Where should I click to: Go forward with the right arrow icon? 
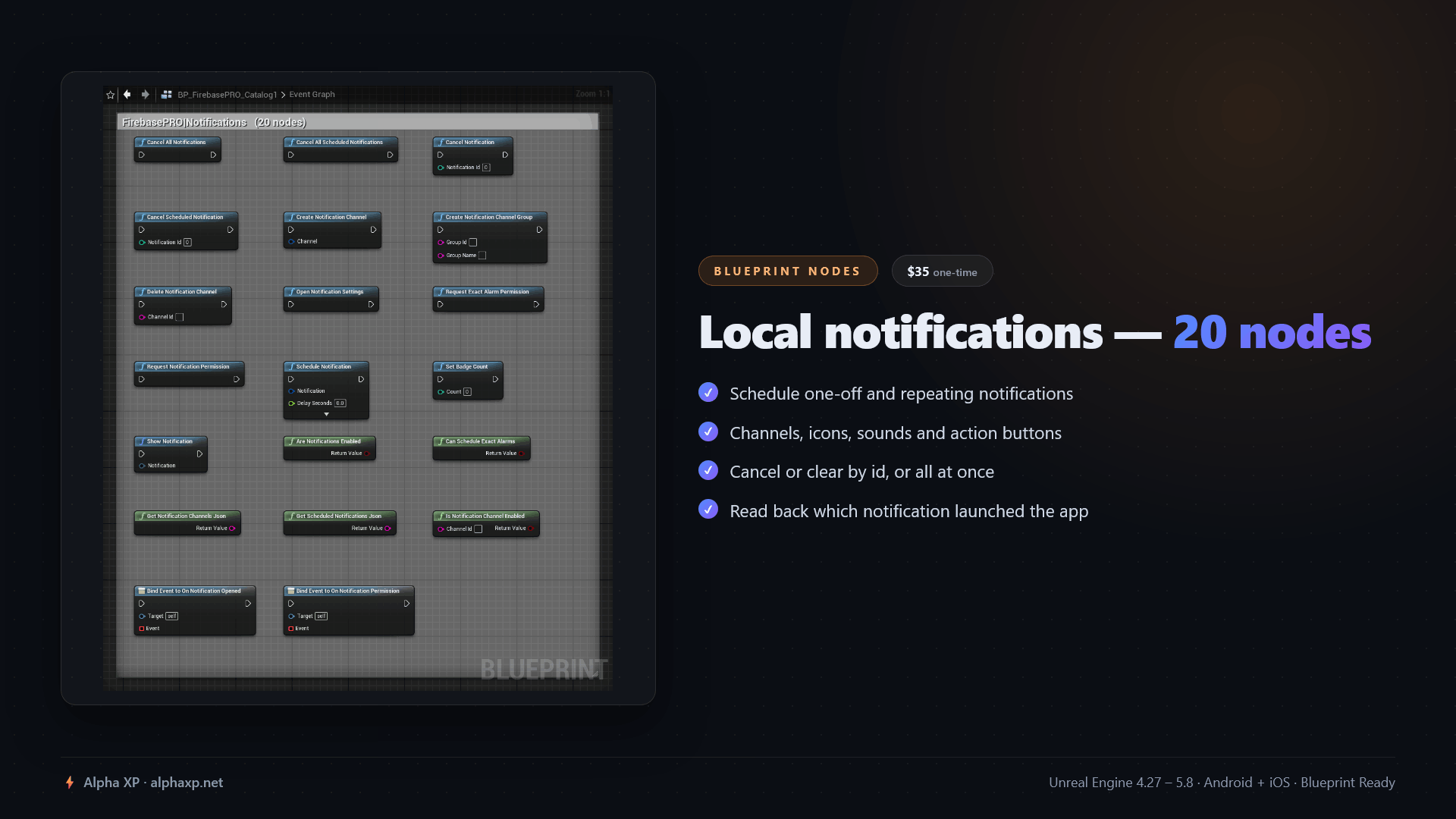pyautogui.click(x=146, y=95)
